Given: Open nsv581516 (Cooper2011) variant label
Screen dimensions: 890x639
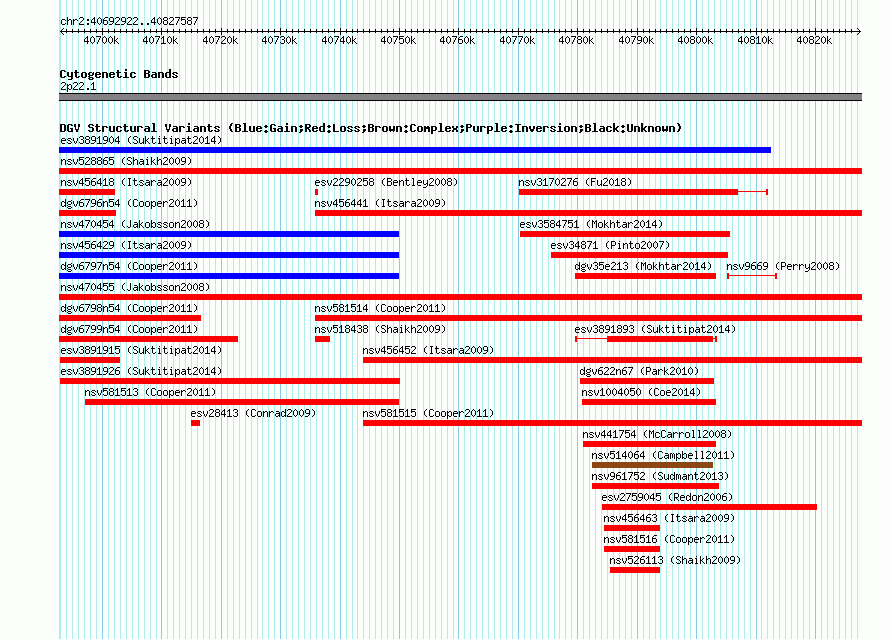Looking at the screenshot, I should pyautogui.click(x=669, y=539).
